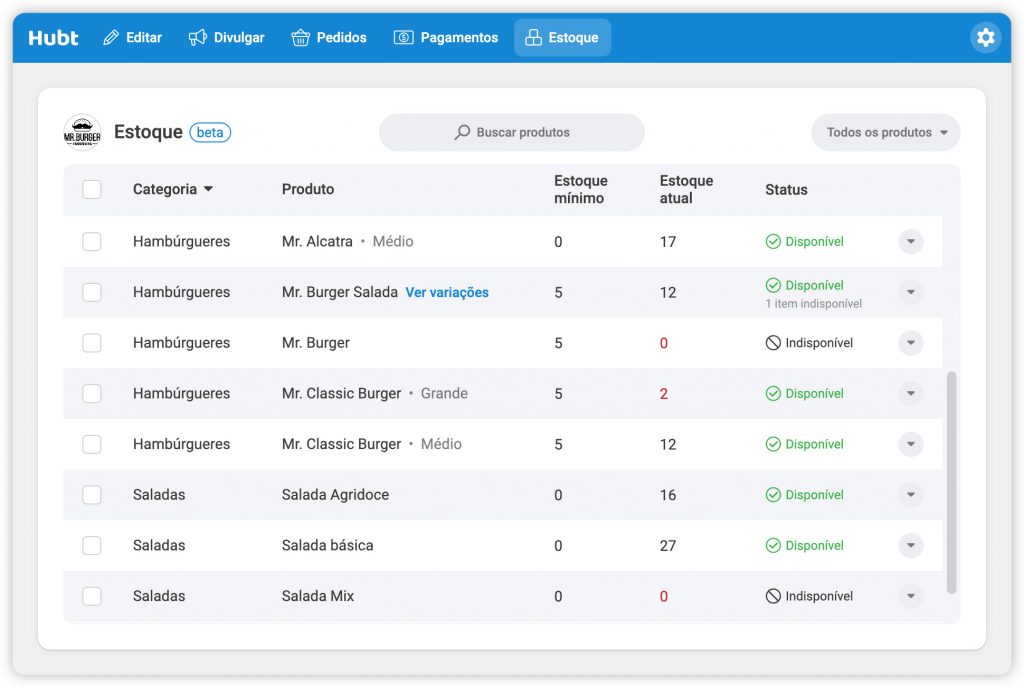The height and width of the screenshot is (686, 1024).
Task: Check the Mr. Alcatra row checkbox
Action: click(92, 242)
